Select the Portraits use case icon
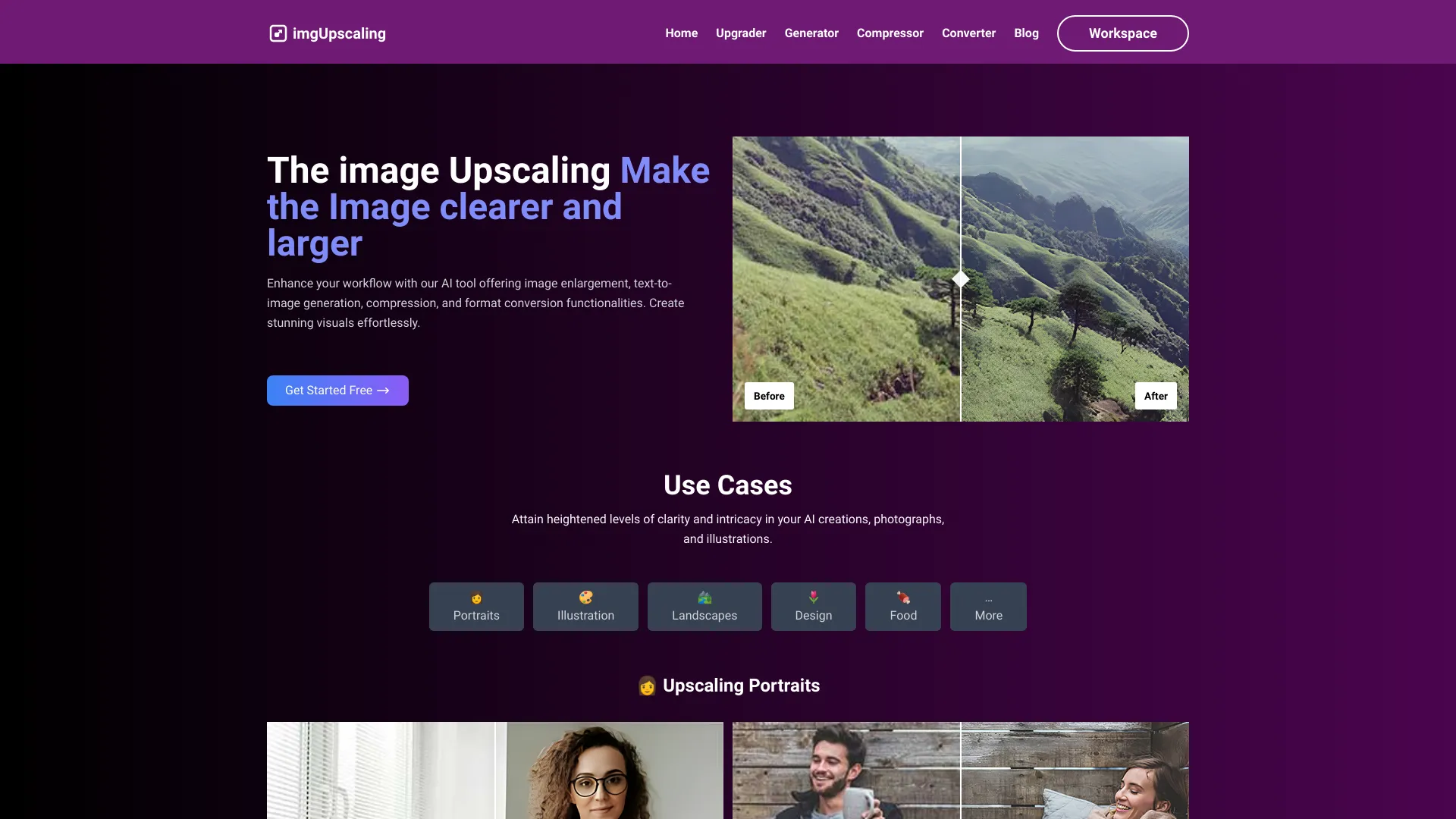 [x=476, y=598]
